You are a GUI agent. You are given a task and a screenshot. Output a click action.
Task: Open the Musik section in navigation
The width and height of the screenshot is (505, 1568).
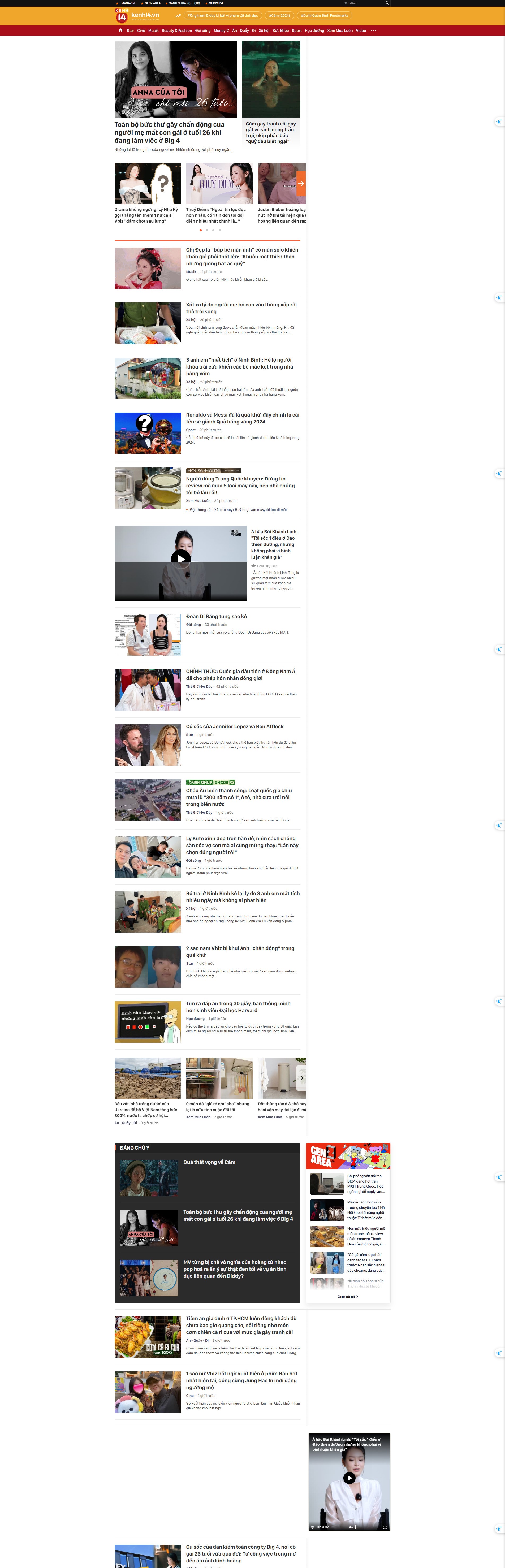pos(153,31)
